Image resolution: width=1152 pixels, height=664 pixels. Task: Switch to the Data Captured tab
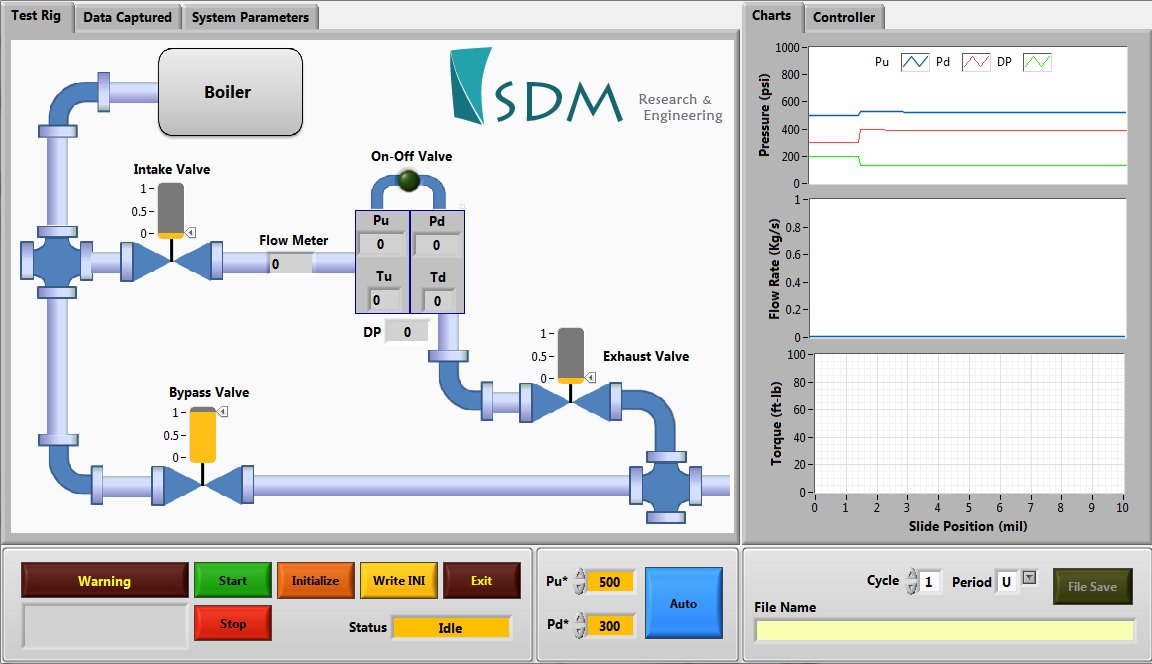click(x=127, y=17)
